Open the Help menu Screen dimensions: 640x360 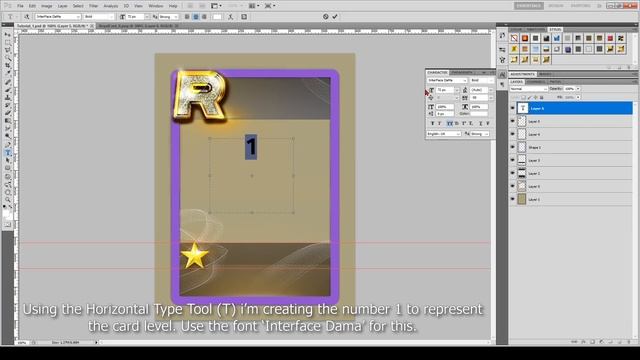[x=173, y=6]
